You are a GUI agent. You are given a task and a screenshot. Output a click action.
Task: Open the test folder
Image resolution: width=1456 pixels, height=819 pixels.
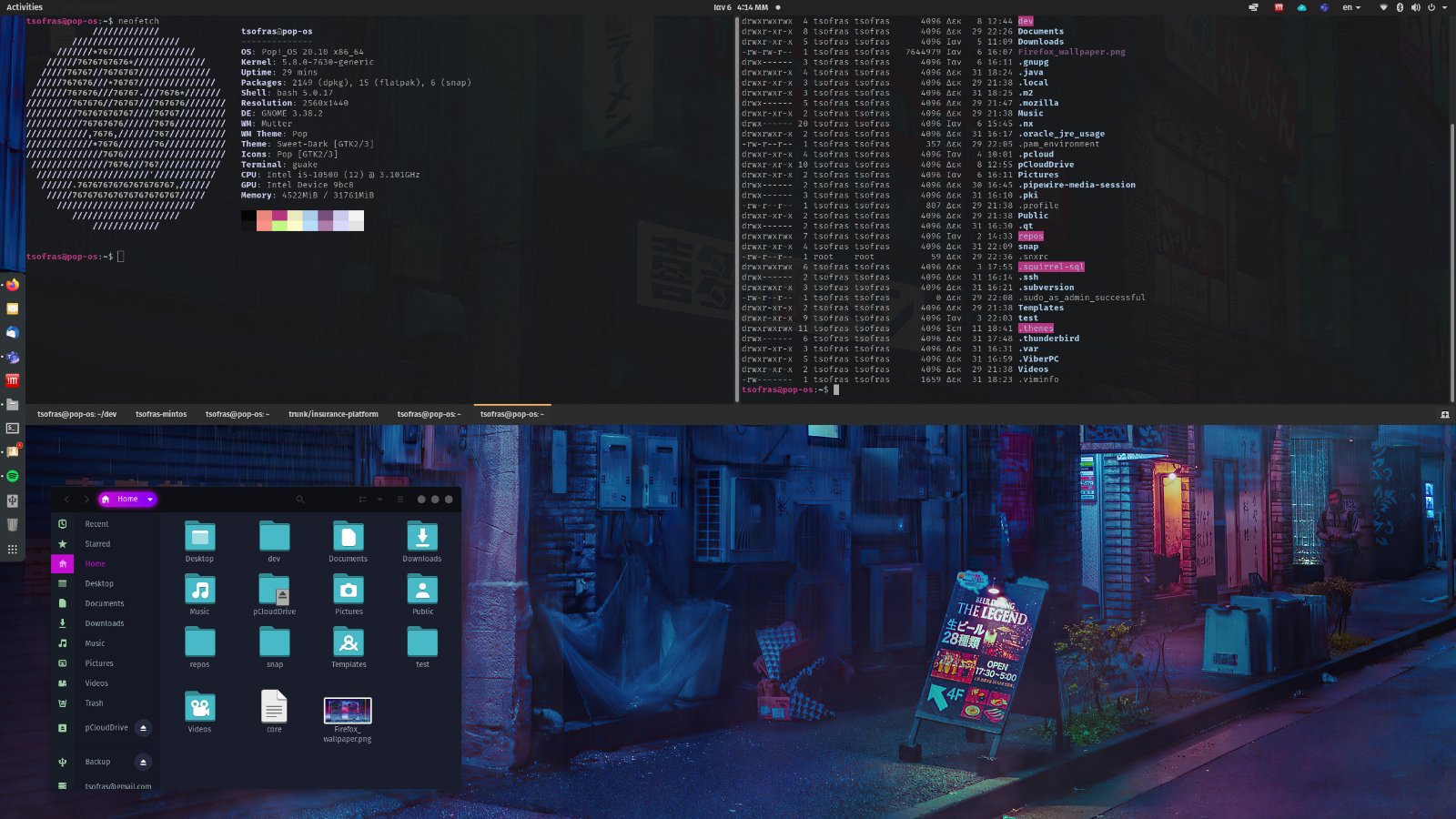(x=422, y=647)
